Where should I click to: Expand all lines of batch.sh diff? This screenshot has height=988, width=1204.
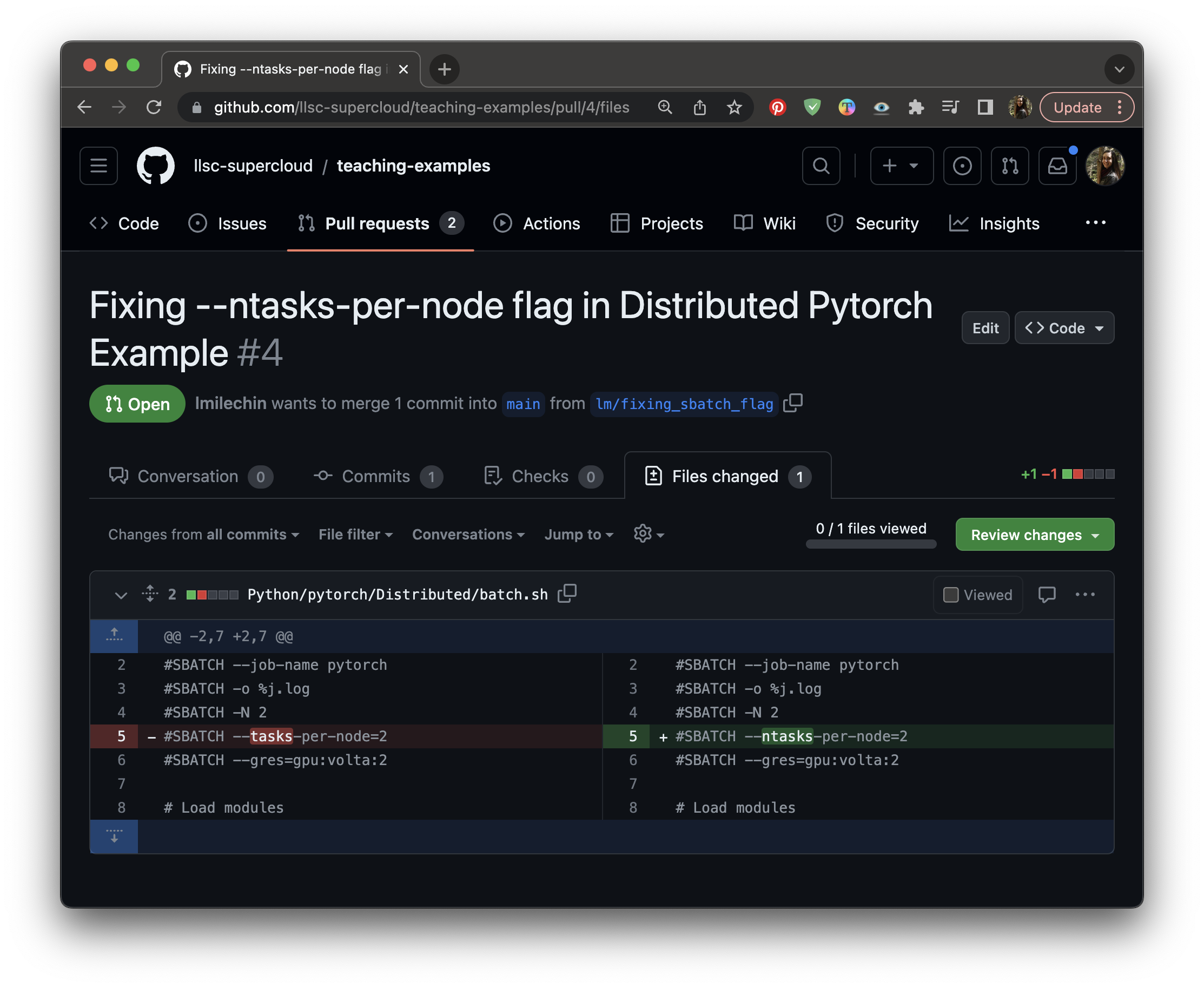coord(150,594)
